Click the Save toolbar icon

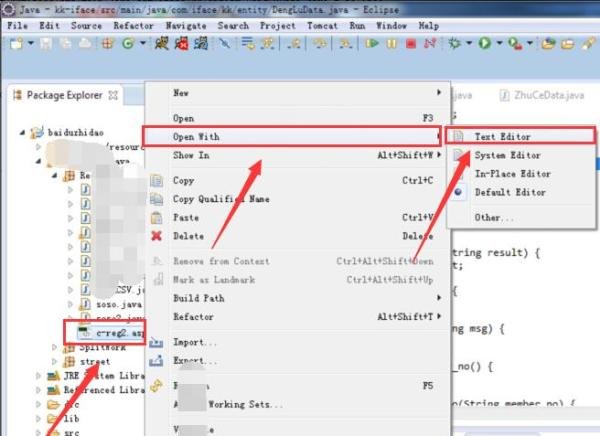(x=46, y=44)
